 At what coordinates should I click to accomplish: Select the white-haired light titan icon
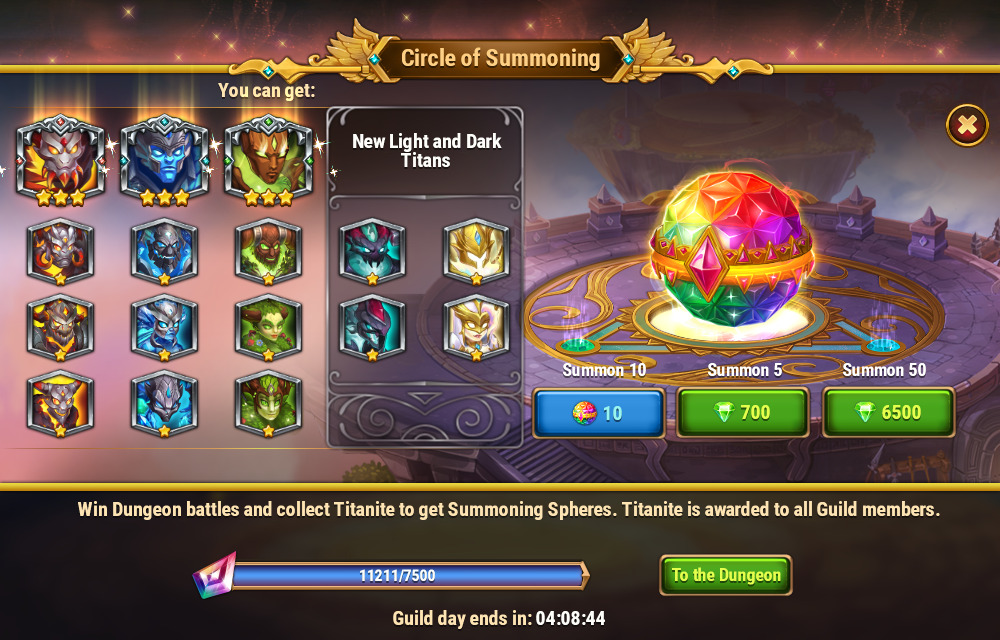coord(476,328)
